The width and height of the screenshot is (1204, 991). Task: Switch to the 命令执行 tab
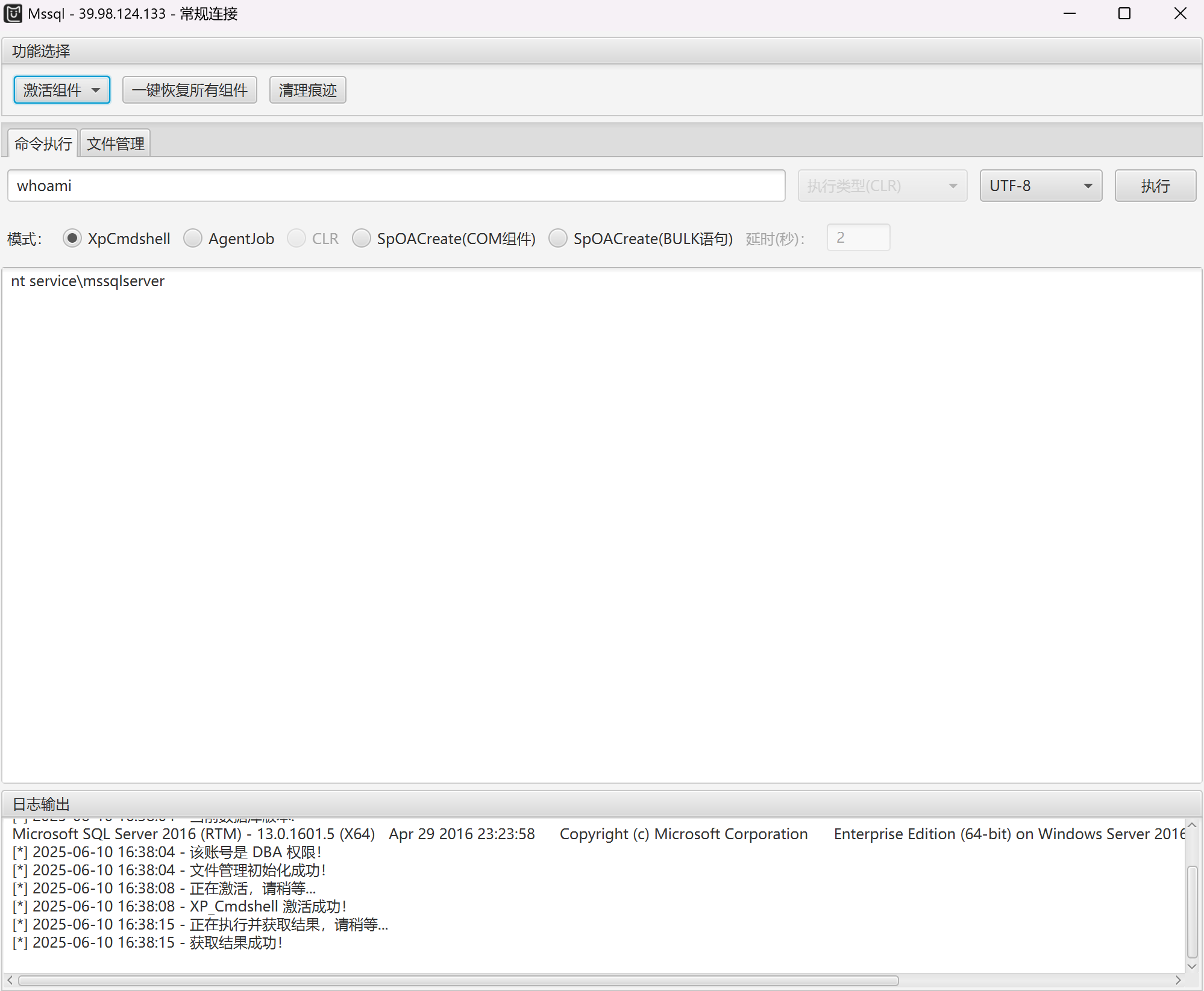(43, 143)
